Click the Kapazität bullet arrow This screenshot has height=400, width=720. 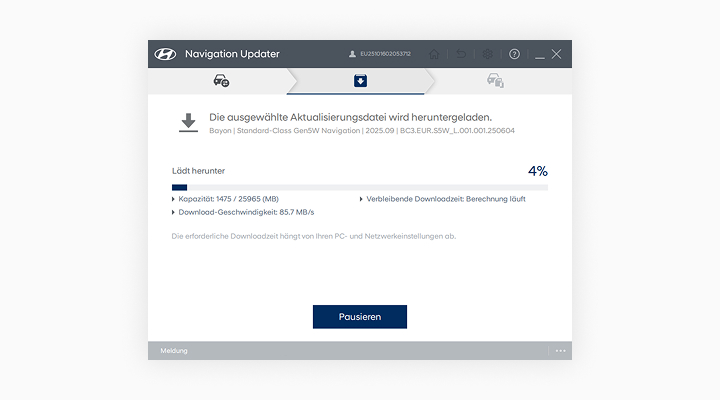pos(174,199)
